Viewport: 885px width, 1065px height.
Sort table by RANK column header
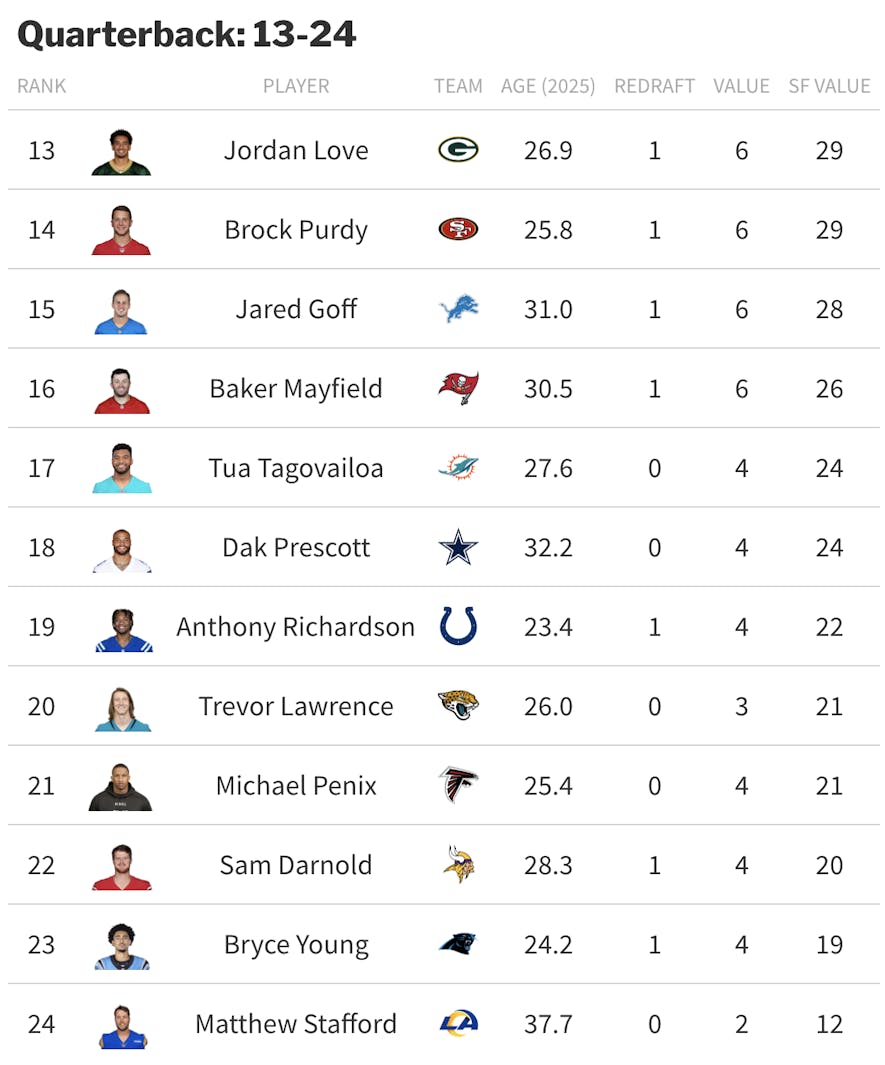(41, 86)
